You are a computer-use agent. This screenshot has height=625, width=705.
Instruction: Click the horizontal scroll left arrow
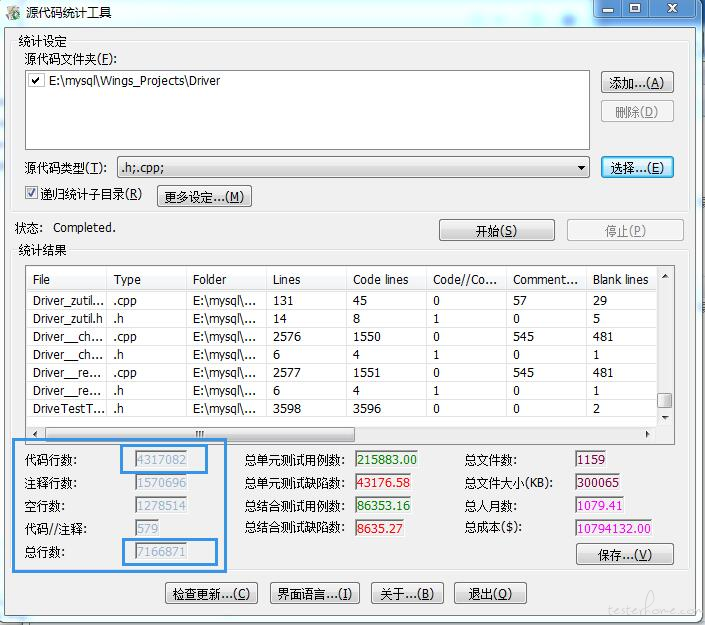tap(35, 434)
